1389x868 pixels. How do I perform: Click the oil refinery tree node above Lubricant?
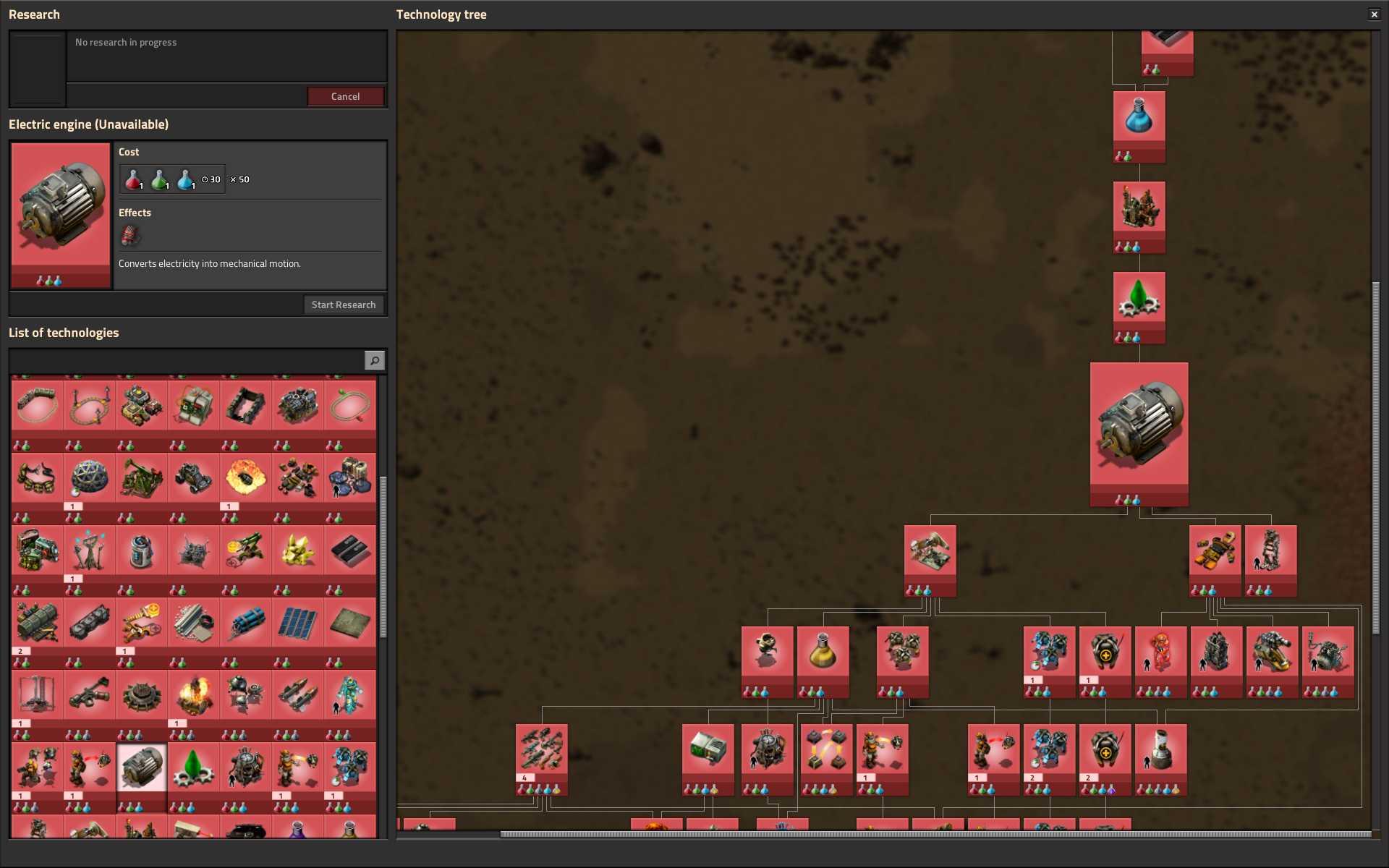(1139, 217)
